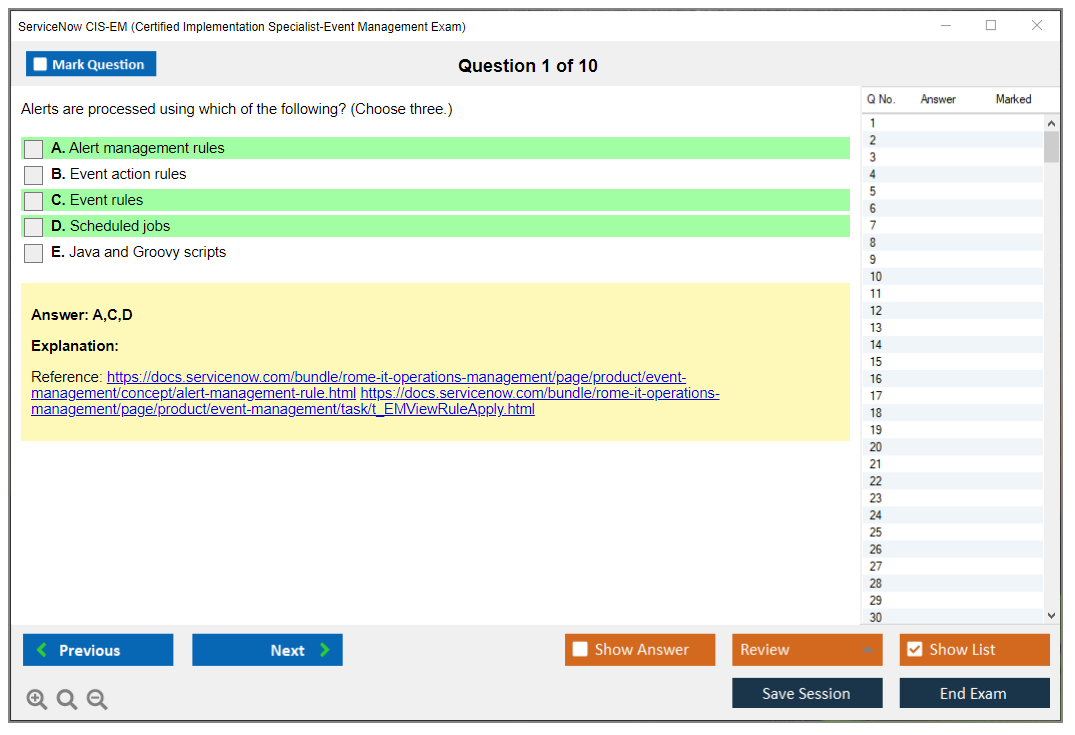Toggle the Mark Question checkbox
The width and height of the screenshot is (1075, 735).
coord(41,65)
